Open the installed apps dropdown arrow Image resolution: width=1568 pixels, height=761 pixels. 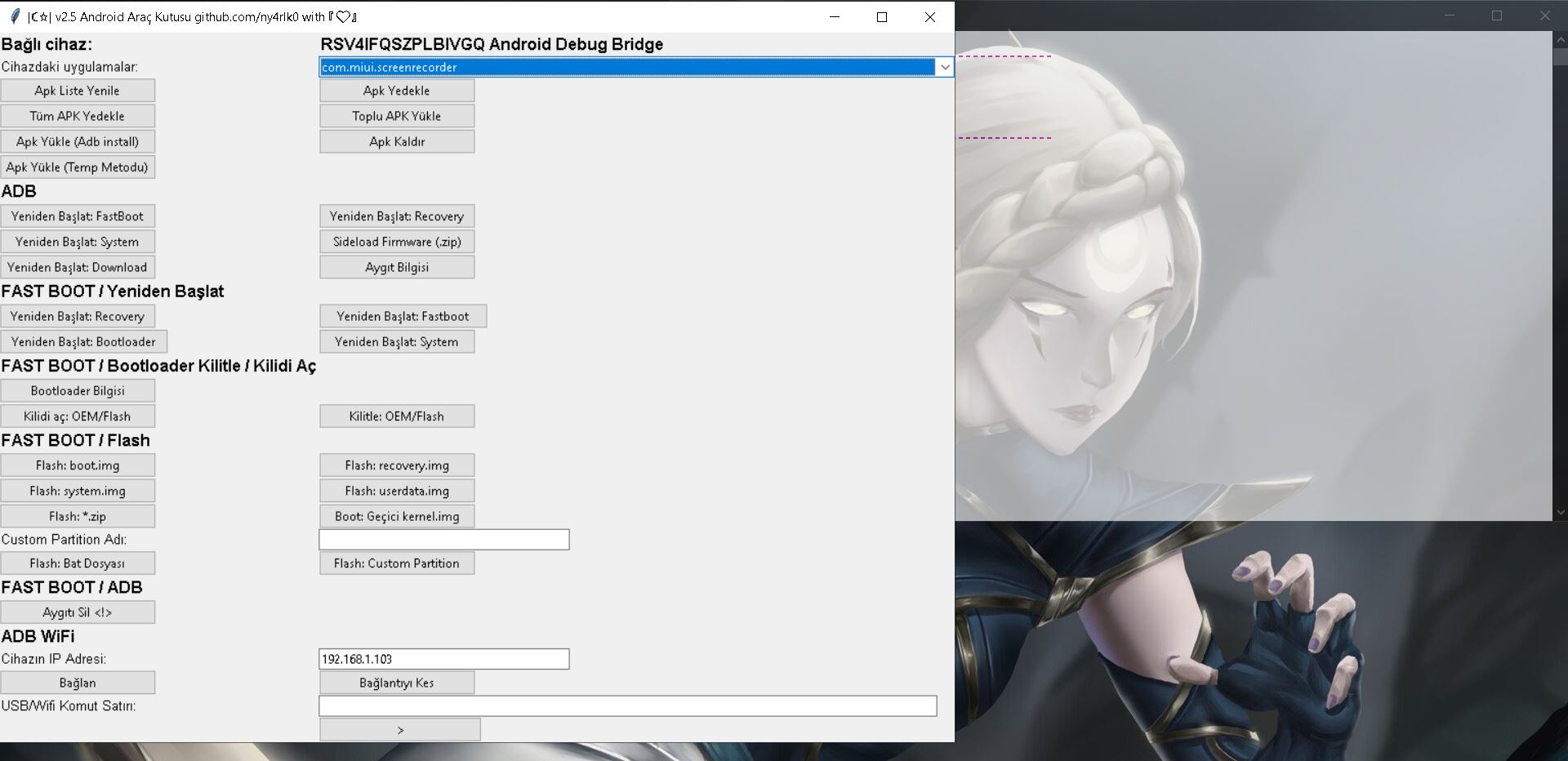click(x=944, y=67)
